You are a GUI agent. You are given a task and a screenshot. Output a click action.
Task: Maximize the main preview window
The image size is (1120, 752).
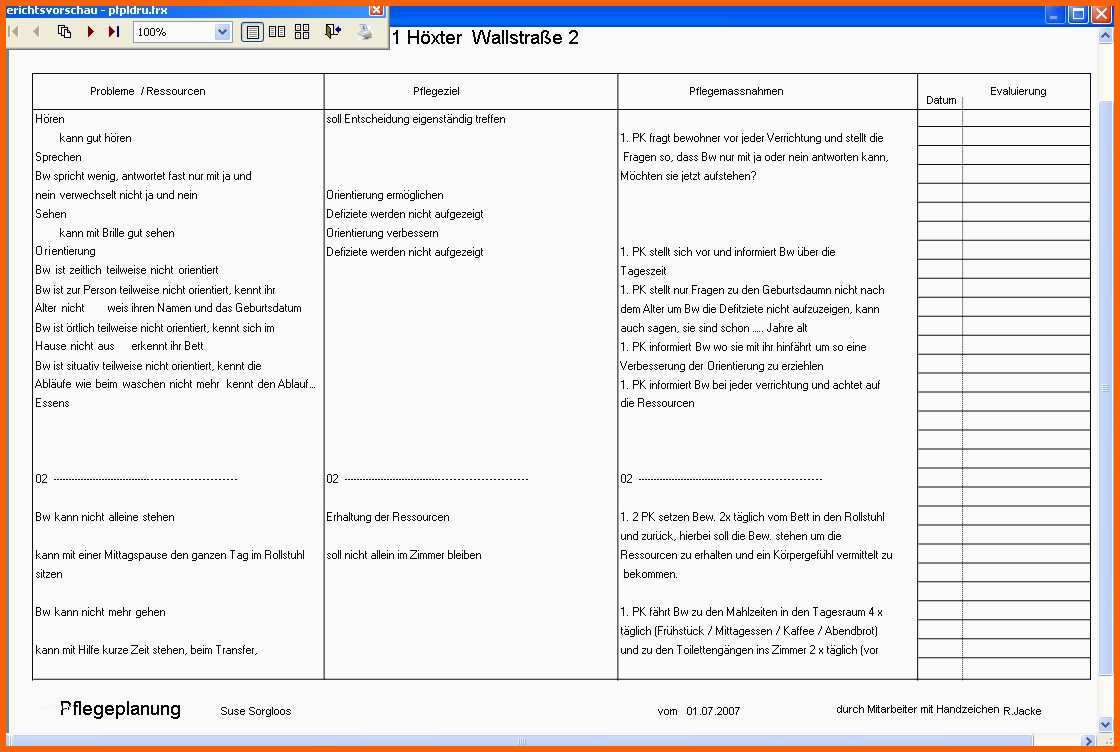pos(1078,14)
